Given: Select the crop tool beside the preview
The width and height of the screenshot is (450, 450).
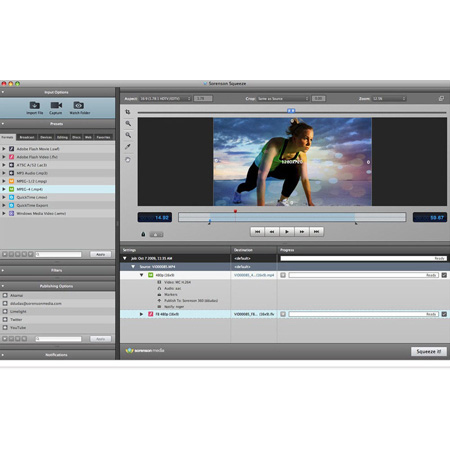Looking at the screenshot, I should pyautogui.click(x=128, y=112).
